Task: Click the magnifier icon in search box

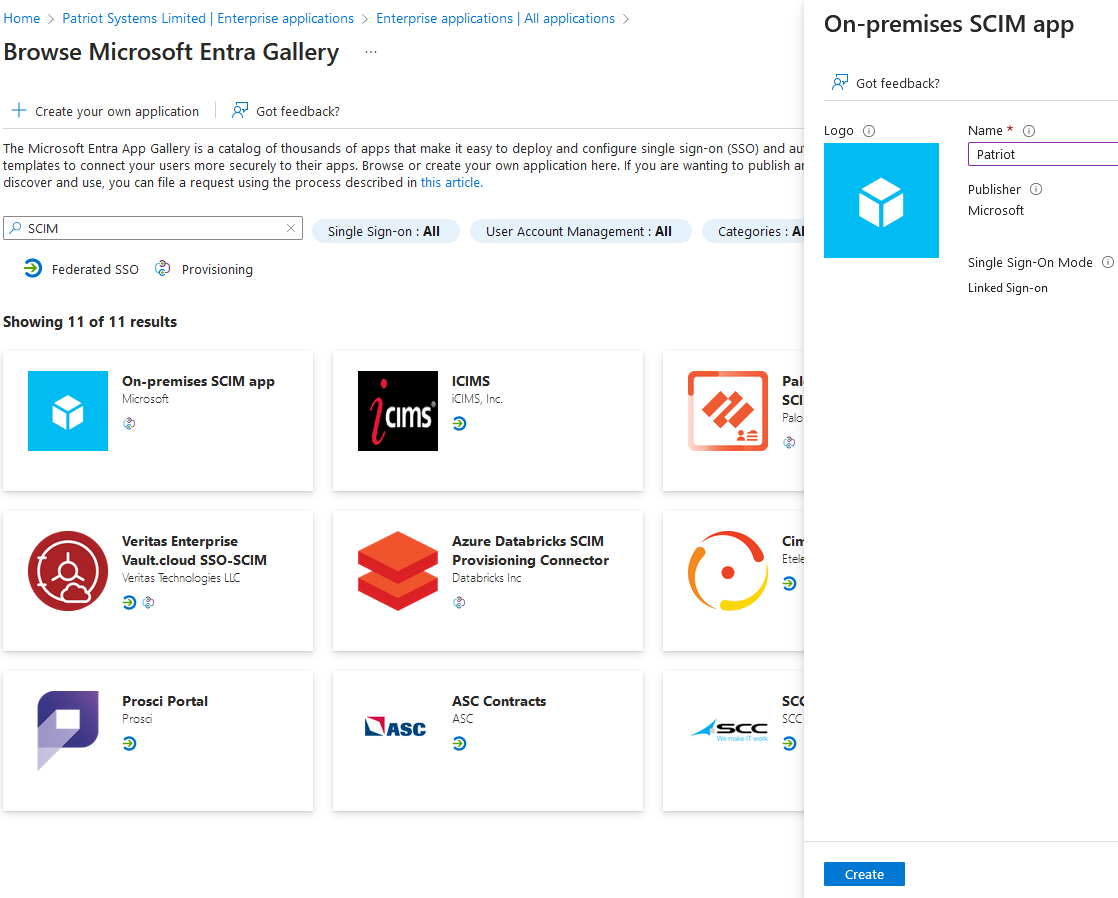Action: 15,228
